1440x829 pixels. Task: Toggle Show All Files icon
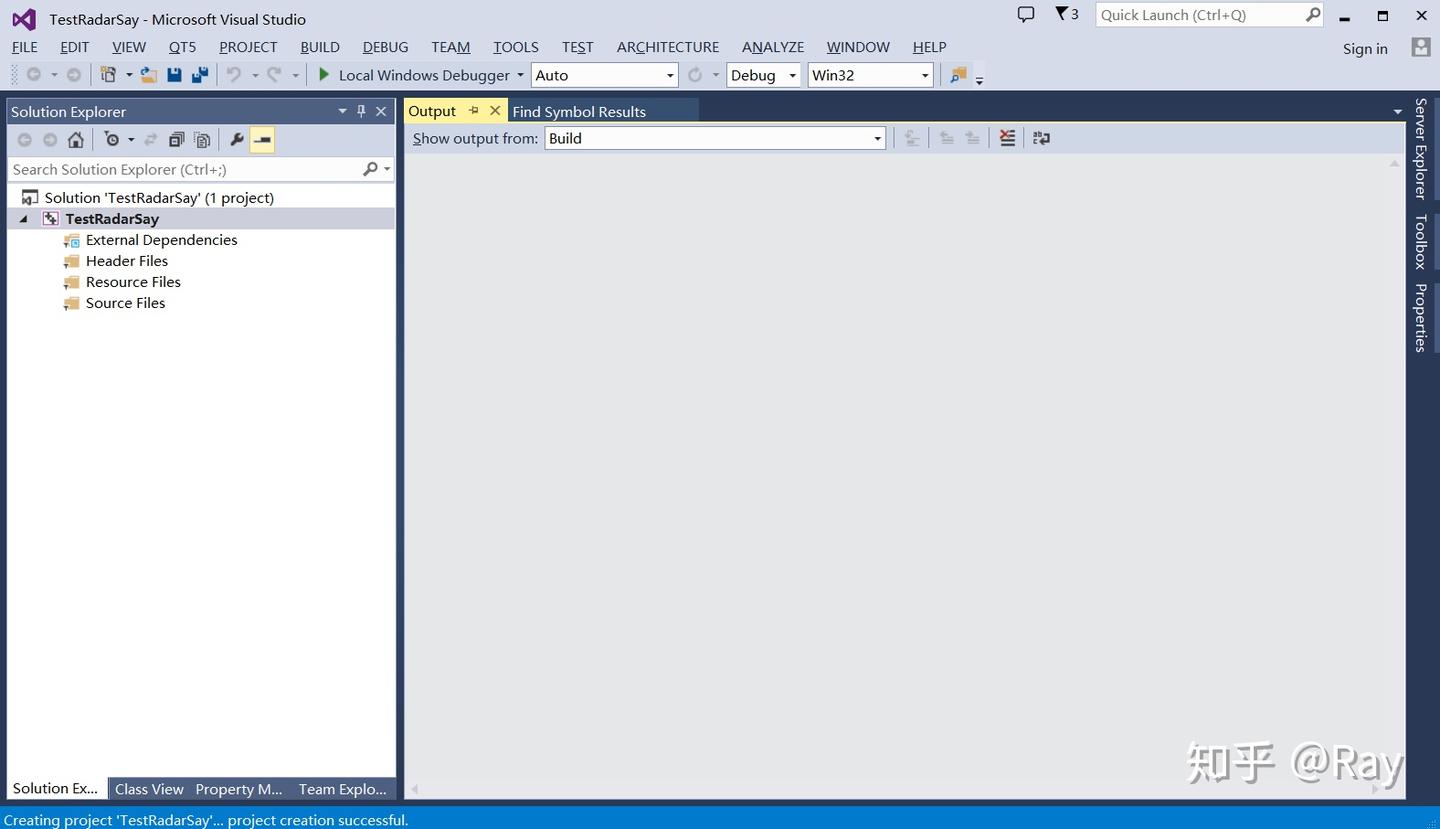click(x=202, y=139)
